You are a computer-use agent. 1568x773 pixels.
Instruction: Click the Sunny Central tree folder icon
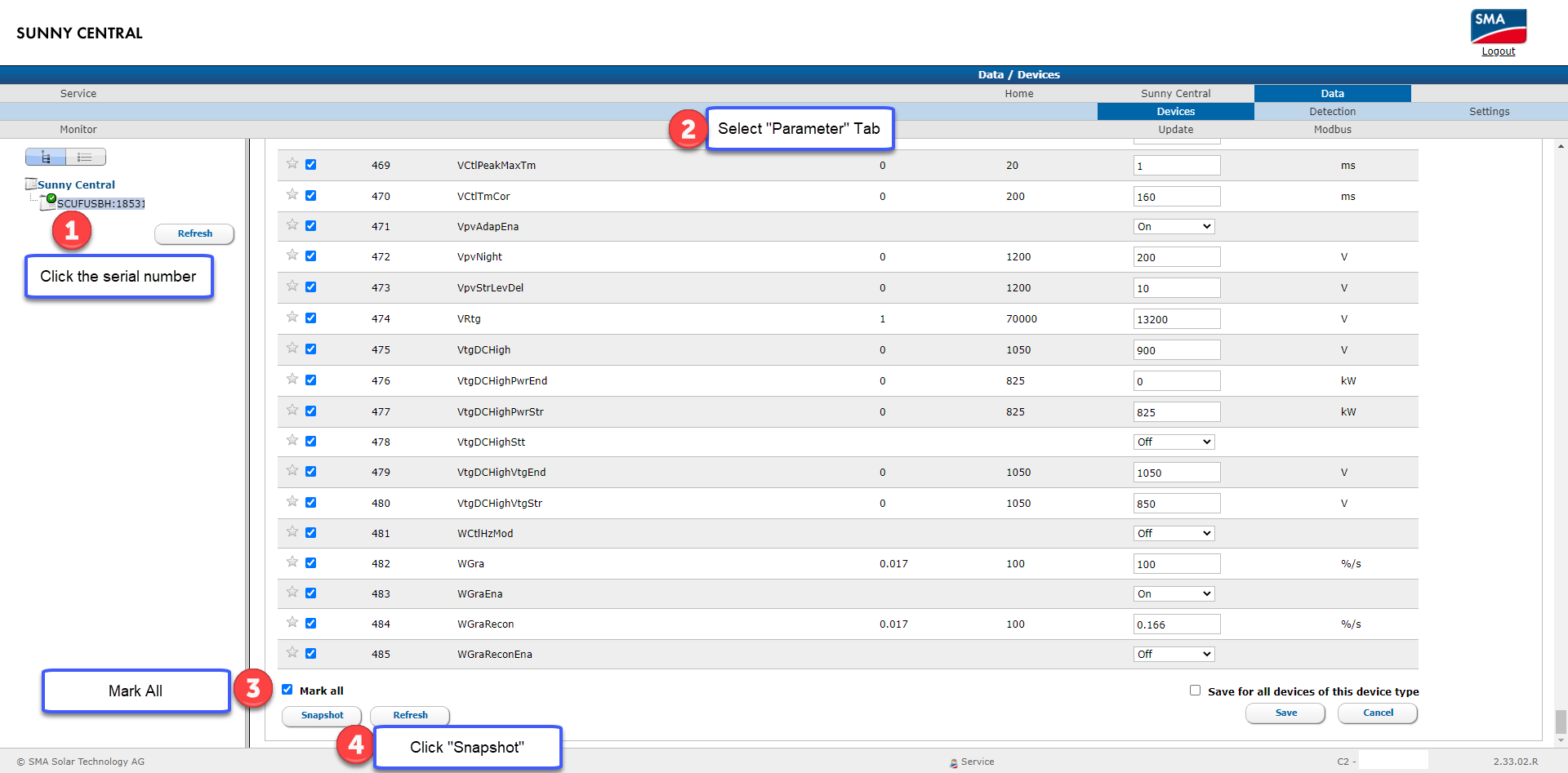coord(31,184)
